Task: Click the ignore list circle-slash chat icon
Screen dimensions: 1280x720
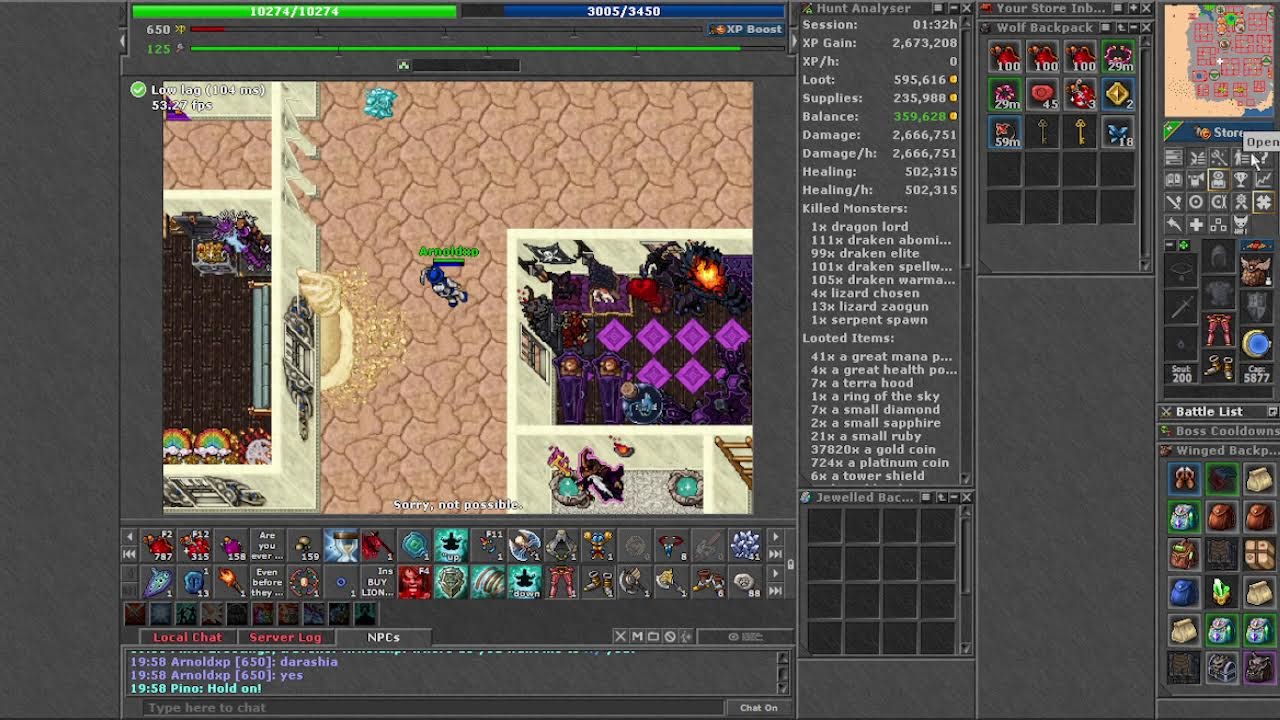Action: [670, 636]
